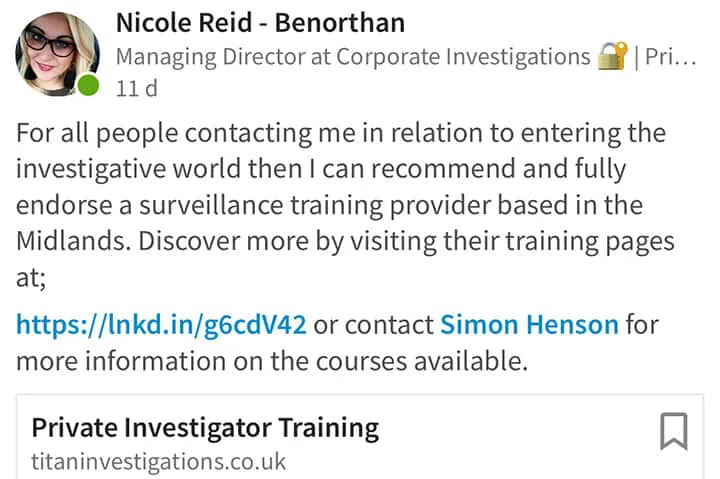Save post with the bookmark icon
720x479 pixels.
(x=674, y=432)
